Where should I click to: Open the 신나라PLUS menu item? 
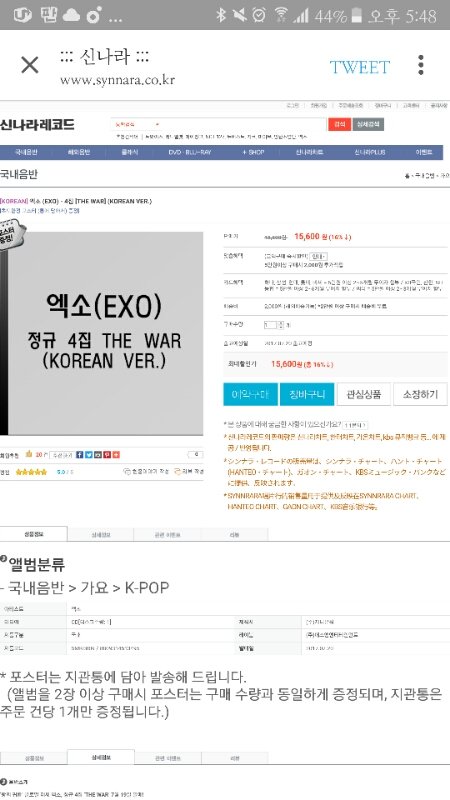coord(370,153)
